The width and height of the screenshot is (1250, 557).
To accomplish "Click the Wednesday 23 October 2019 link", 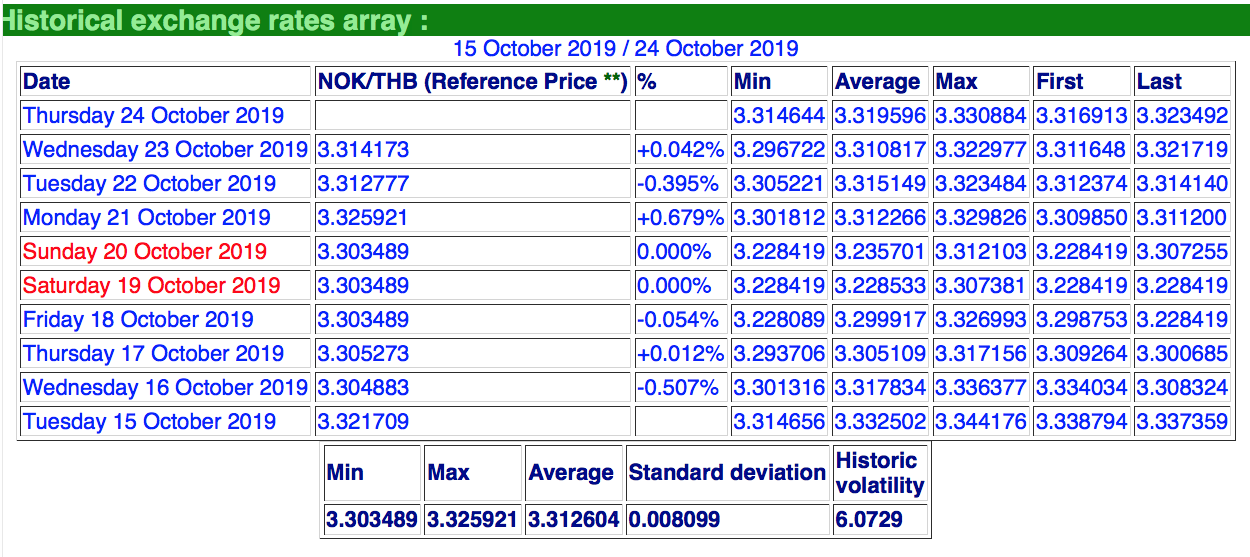I will pyautogui.click(x=165, y=150).
